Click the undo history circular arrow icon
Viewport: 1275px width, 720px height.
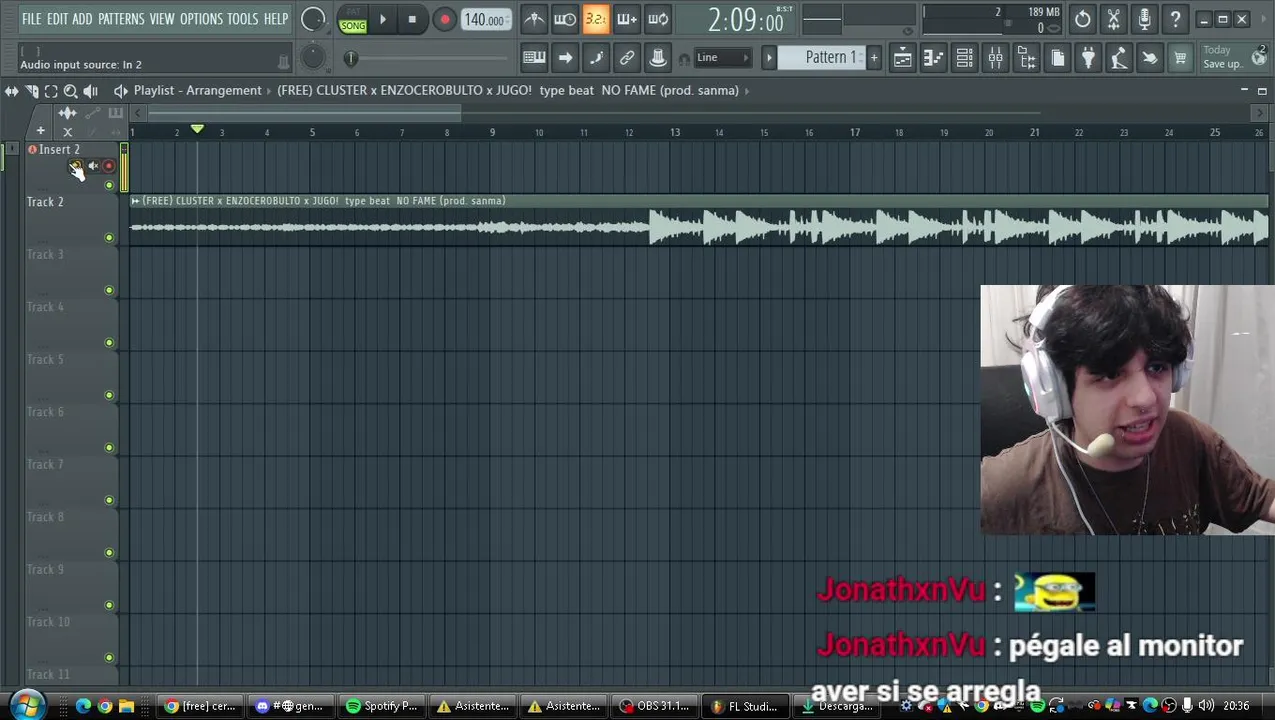coord(1083,19)
